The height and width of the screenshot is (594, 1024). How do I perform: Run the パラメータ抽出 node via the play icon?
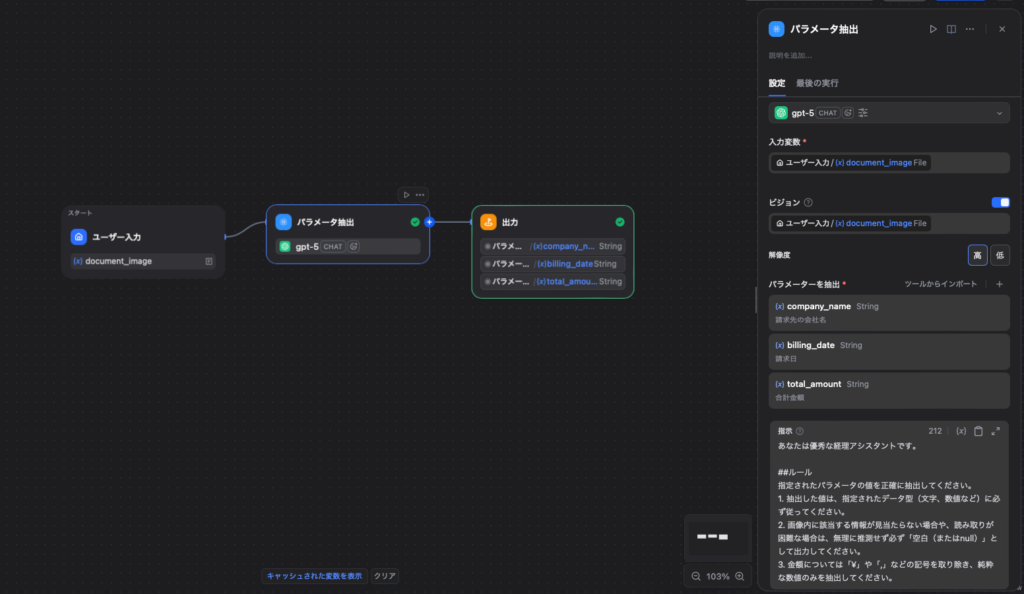pyautogui.click(x=933, y=29)
